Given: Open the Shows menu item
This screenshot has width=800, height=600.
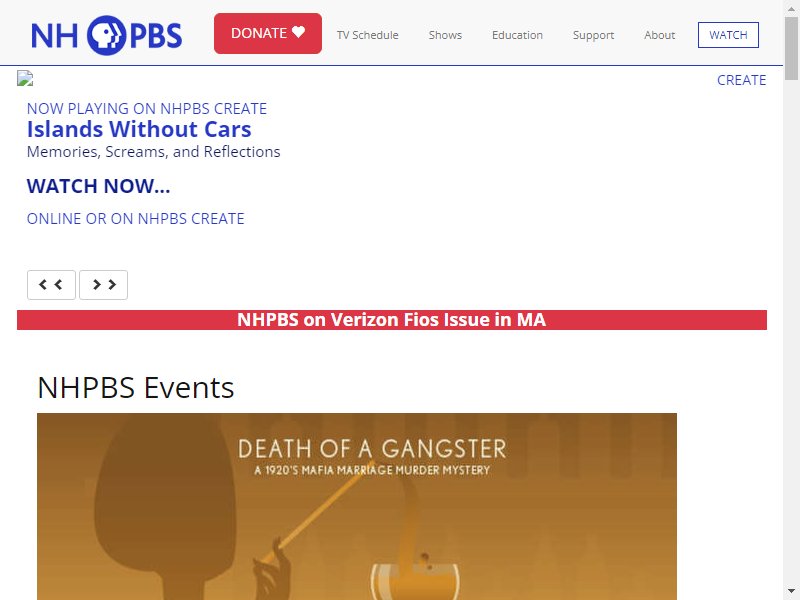Looking at the screenshot, I should [445, 35].
